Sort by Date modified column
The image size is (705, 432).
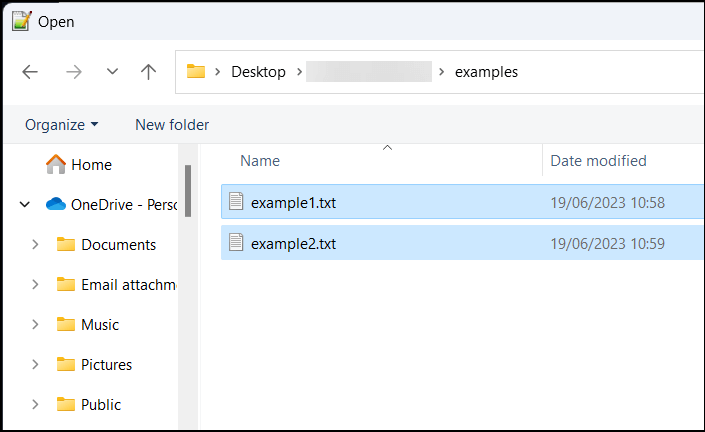(x=598, y=161)
